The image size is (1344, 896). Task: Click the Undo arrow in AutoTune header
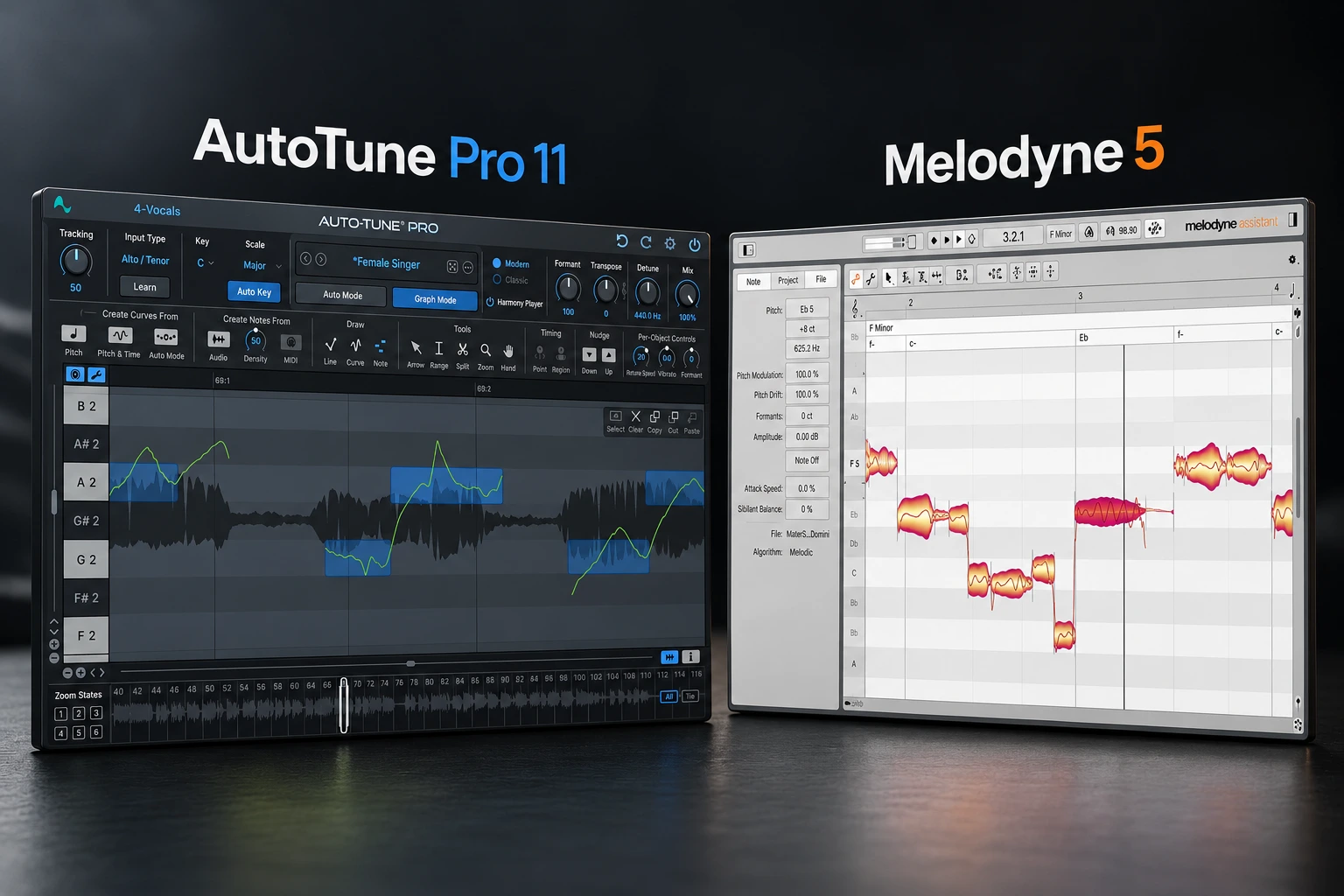(622, 241)
